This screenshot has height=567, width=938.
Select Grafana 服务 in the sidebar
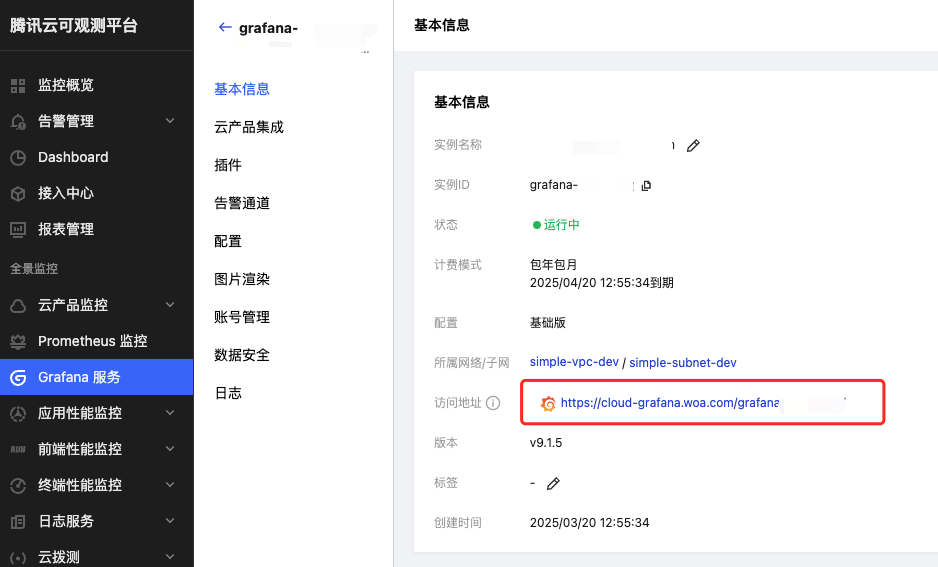(x=96, y=377)
